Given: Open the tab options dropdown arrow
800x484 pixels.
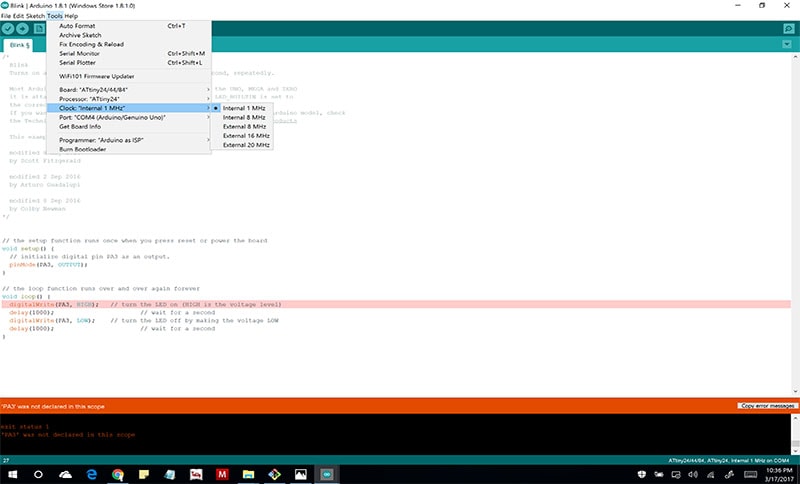Looking at the screenshot, I should click(x=787, y=44).
